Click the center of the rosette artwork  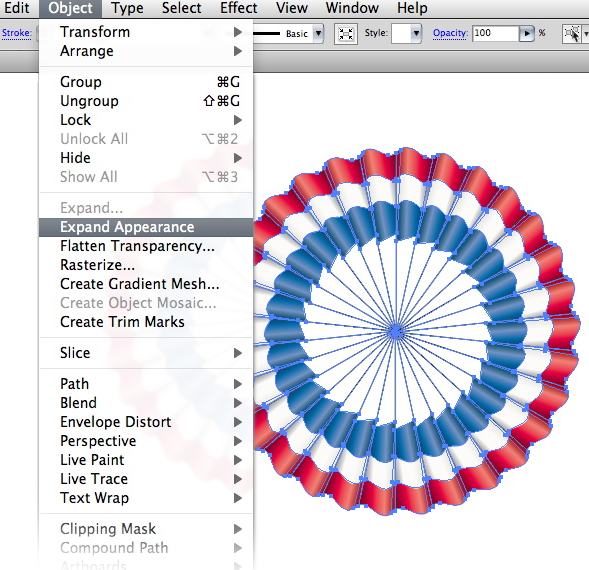395,332
